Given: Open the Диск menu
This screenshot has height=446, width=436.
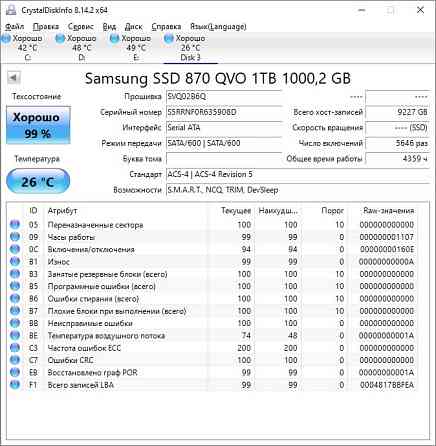Looking at the screenshot, I should [x=133, y=27].
